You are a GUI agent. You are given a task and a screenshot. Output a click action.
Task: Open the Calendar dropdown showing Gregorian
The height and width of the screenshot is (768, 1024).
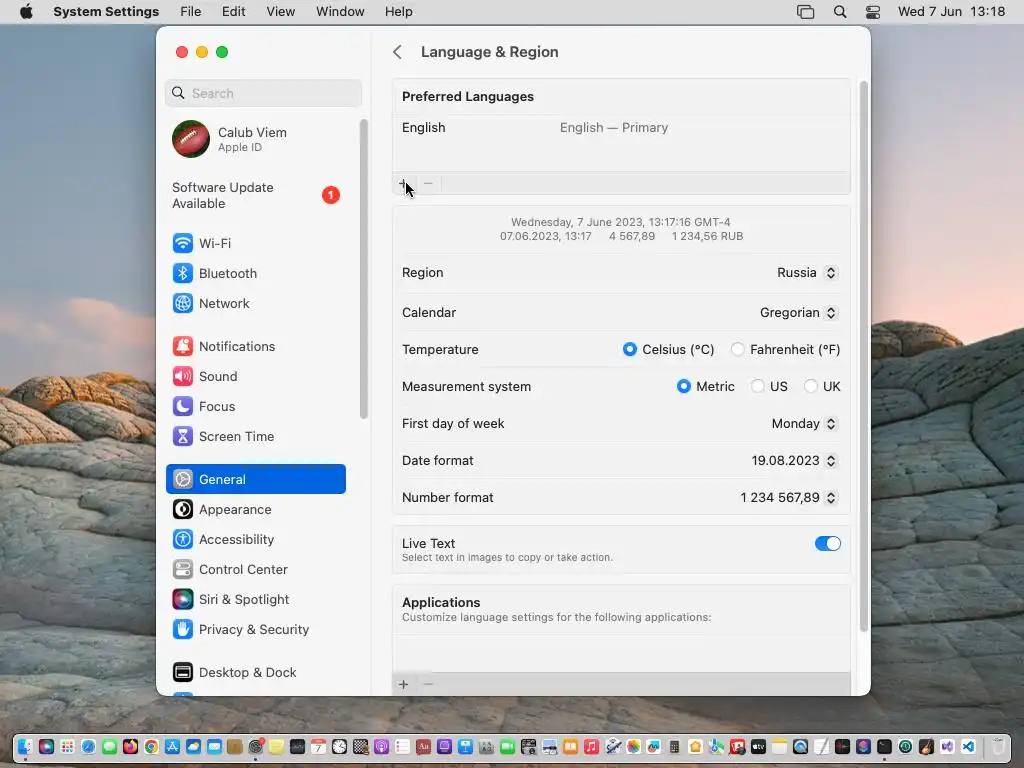799,313
